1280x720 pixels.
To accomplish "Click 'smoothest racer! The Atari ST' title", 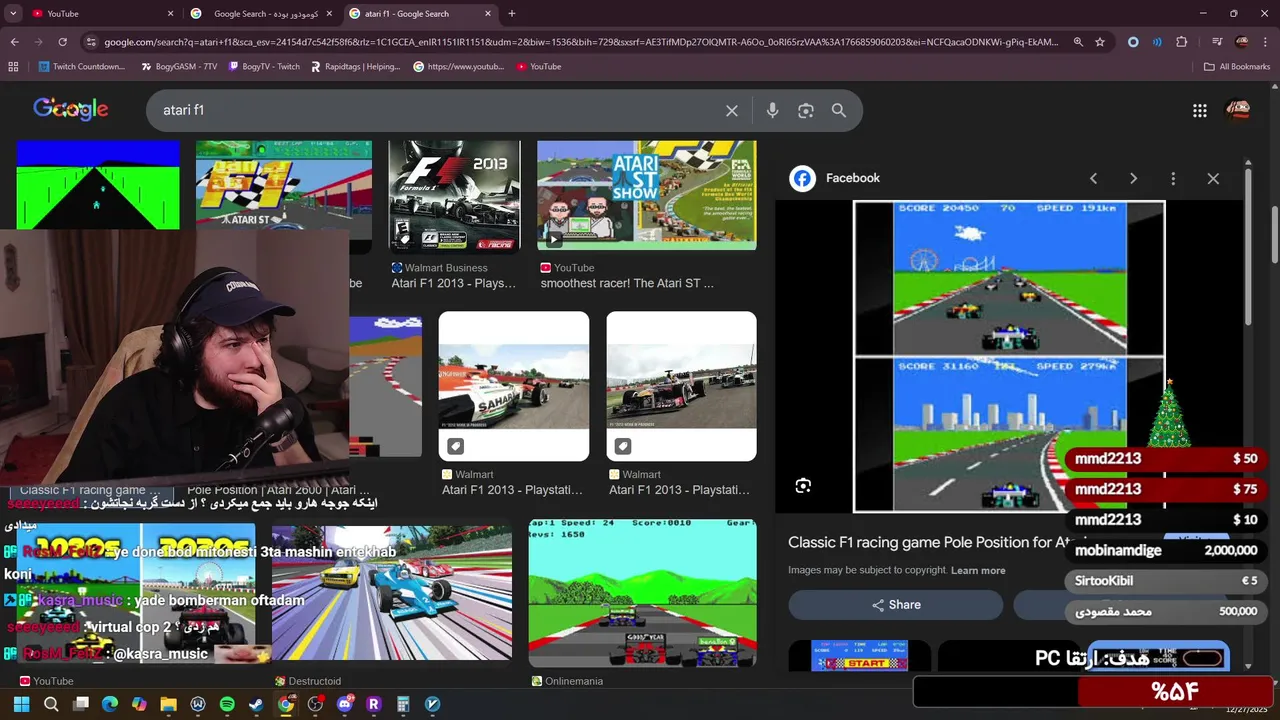I will (x=627, y=283).
